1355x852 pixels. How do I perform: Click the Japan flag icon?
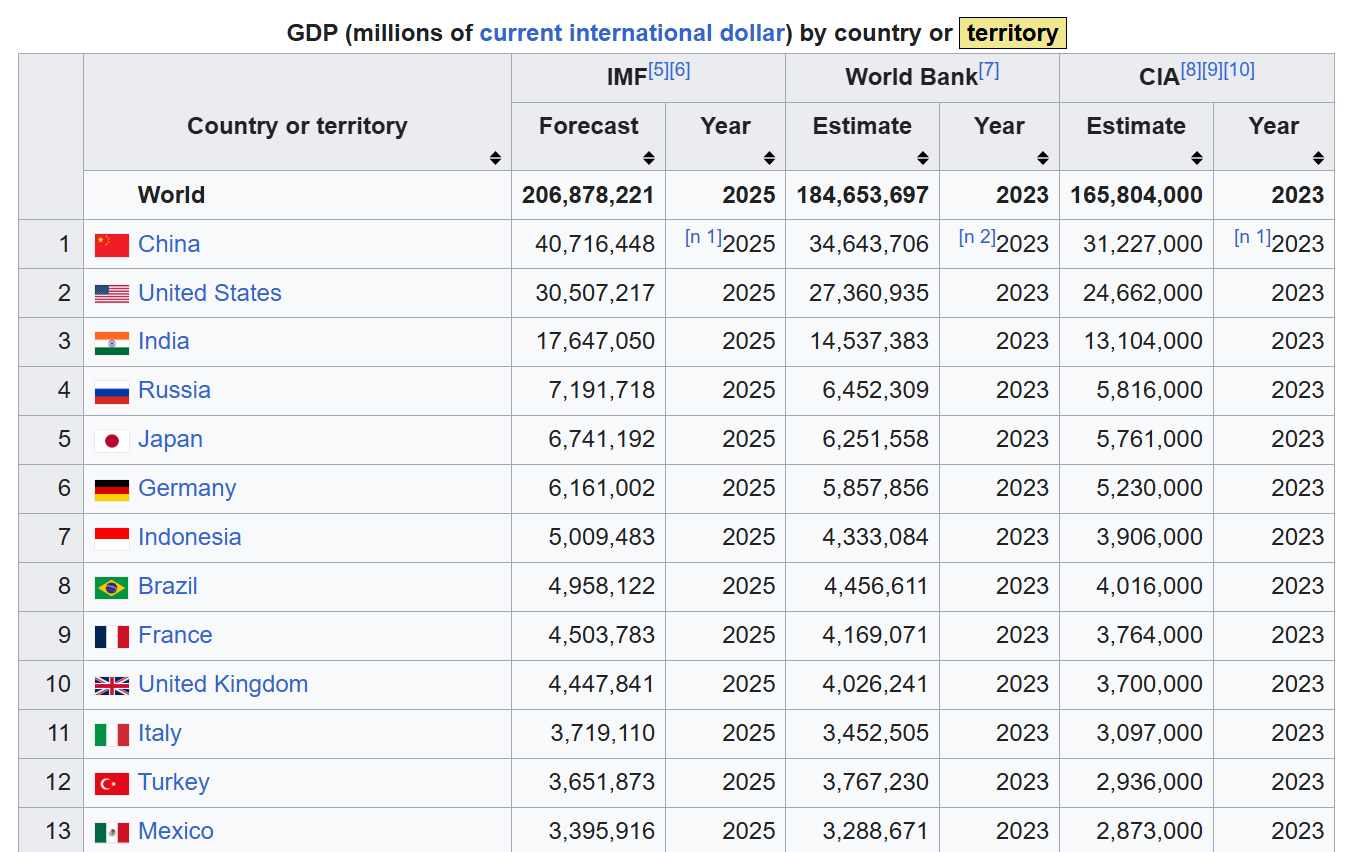112,441
